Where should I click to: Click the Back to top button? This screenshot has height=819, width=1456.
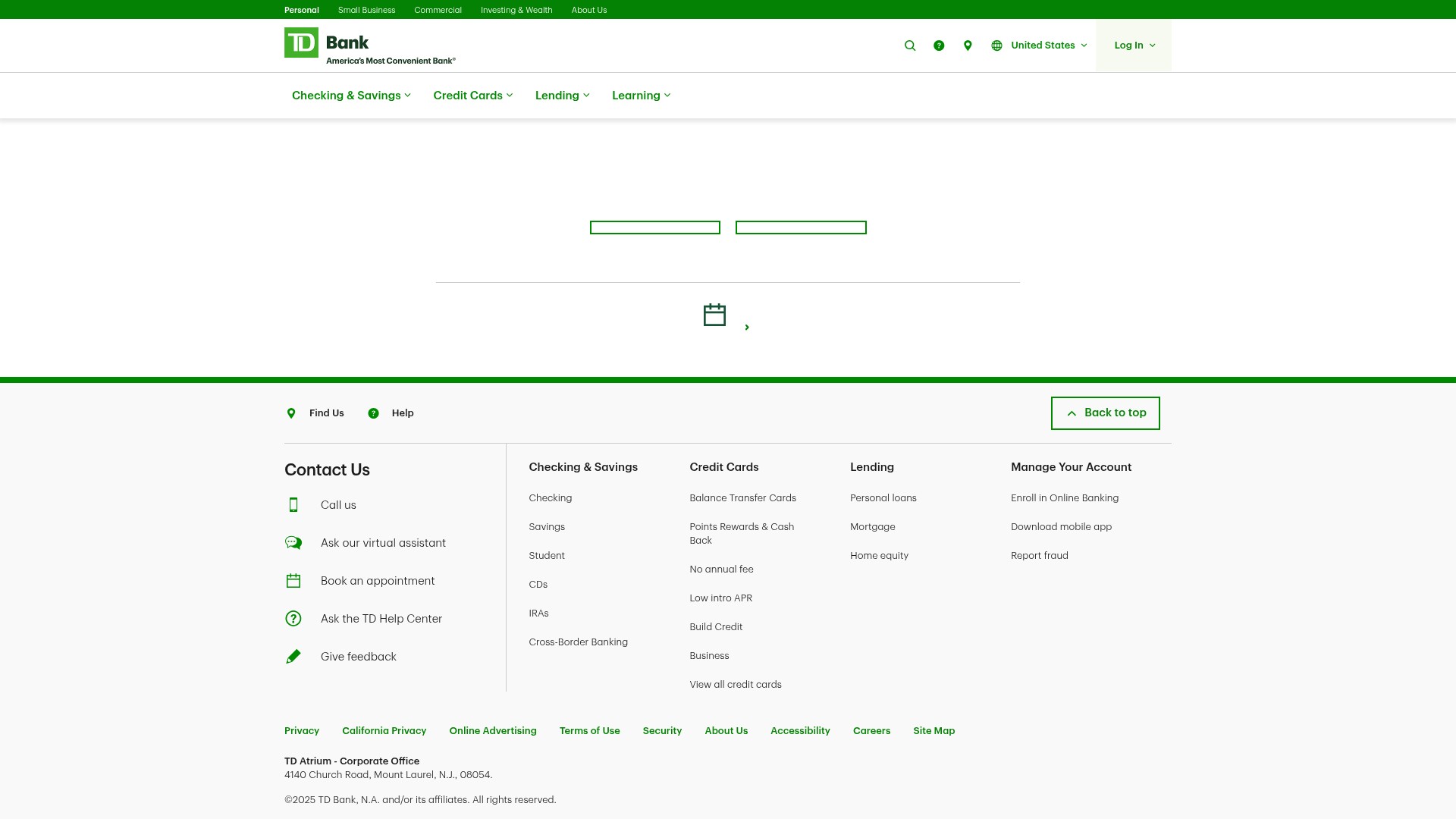point(1105,413)
